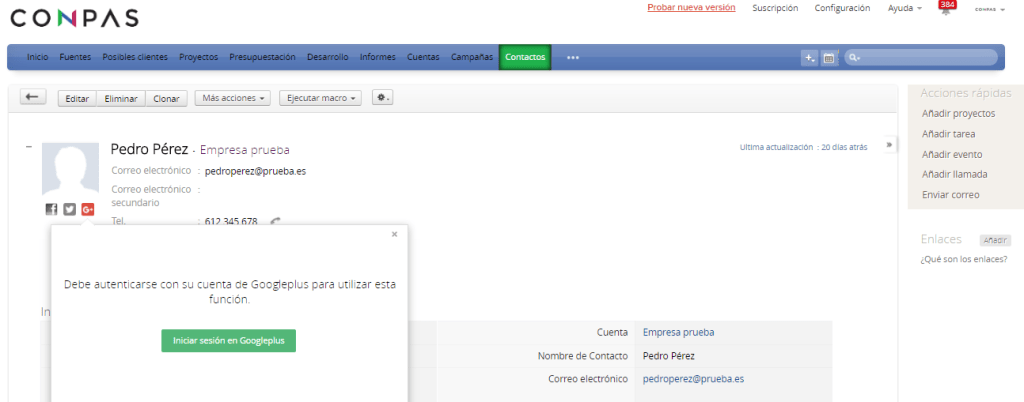Screen dimensions: 1024x402
Task: Click the Ultima actualización timestamp text
Action: 803,147
